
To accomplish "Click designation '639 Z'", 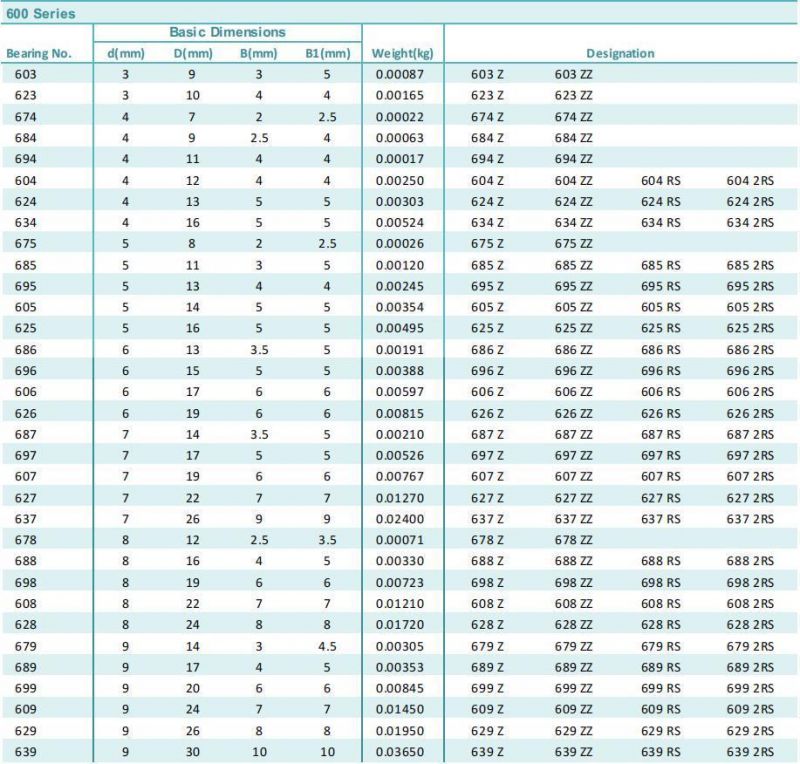I will pos(487,752).
